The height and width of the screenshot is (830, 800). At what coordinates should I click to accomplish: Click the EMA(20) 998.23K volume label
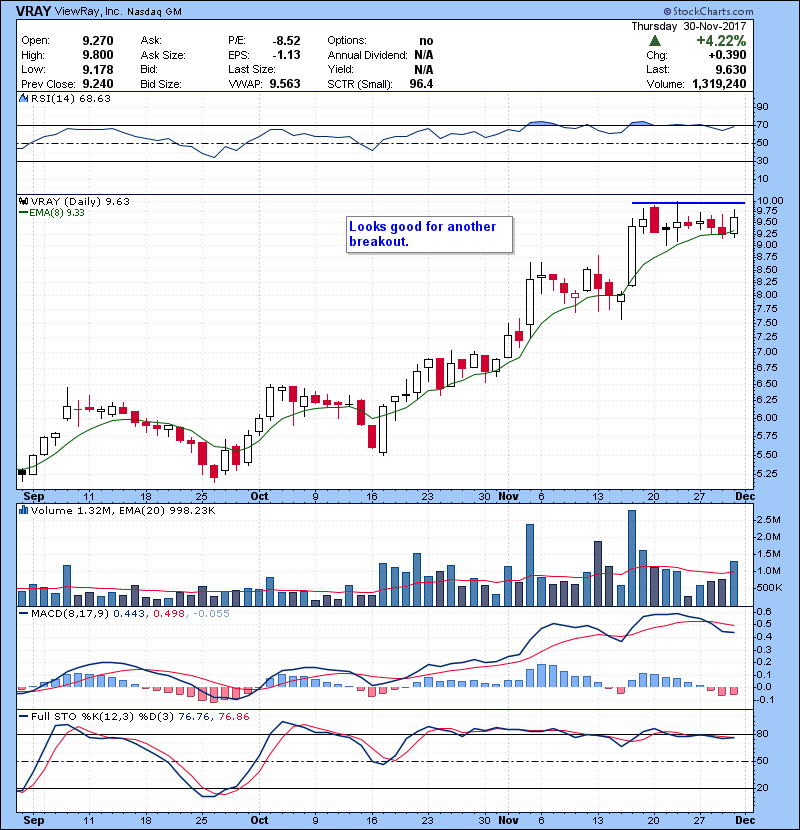pos(167,510)
